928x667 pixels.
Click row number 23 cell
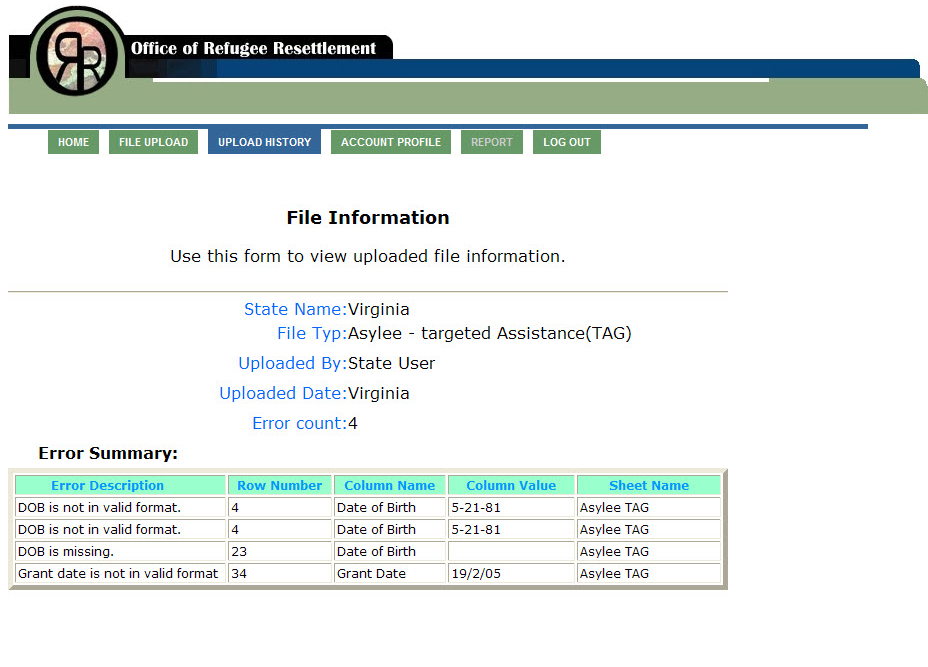click(x=279, y=552)
